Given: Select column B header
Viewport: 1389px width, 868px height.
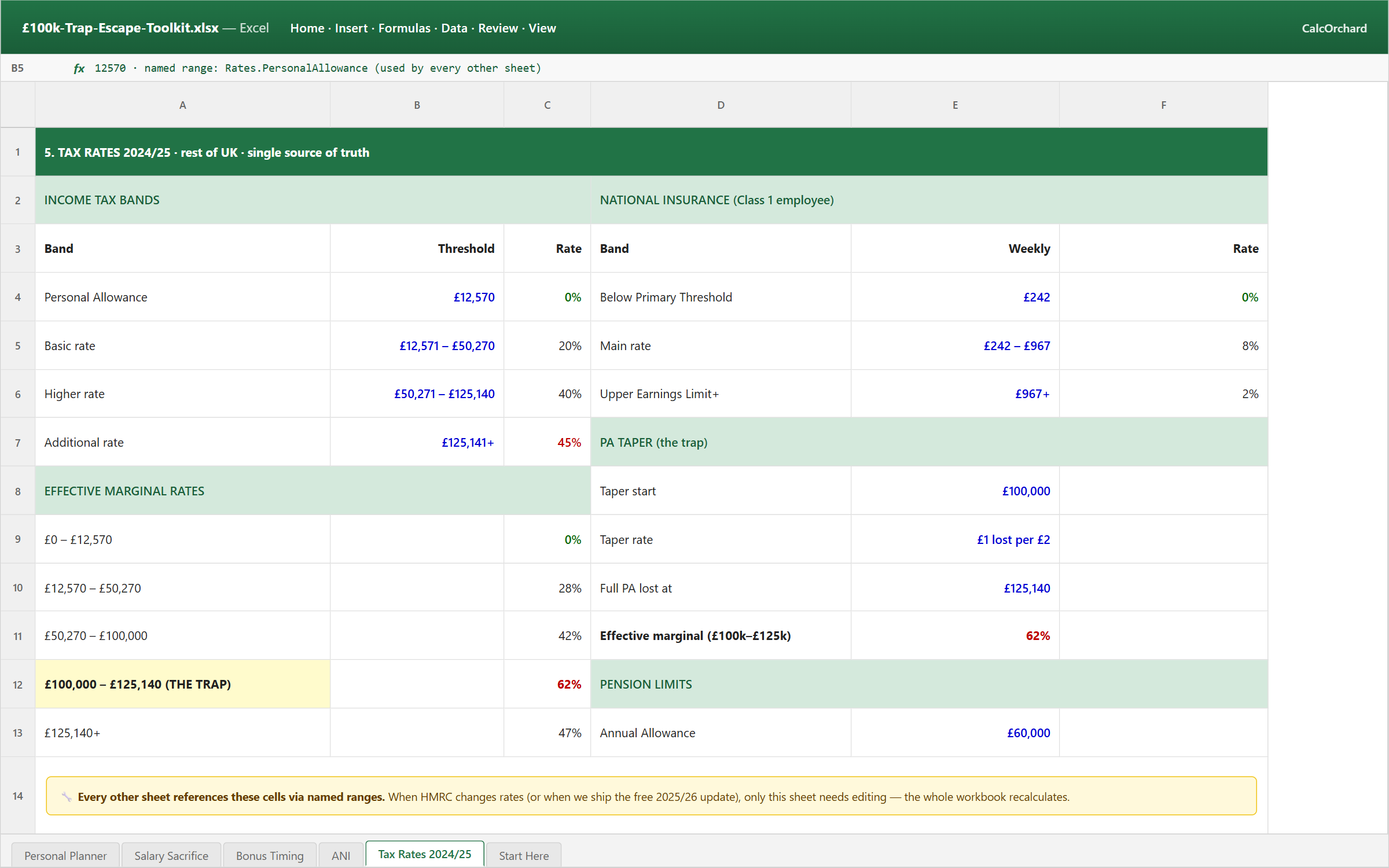Looking at the screenshot, I should (x=417, y=105).
